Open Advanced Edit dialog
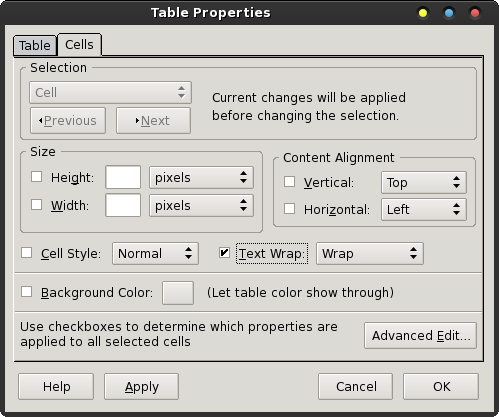 point(420,335)
